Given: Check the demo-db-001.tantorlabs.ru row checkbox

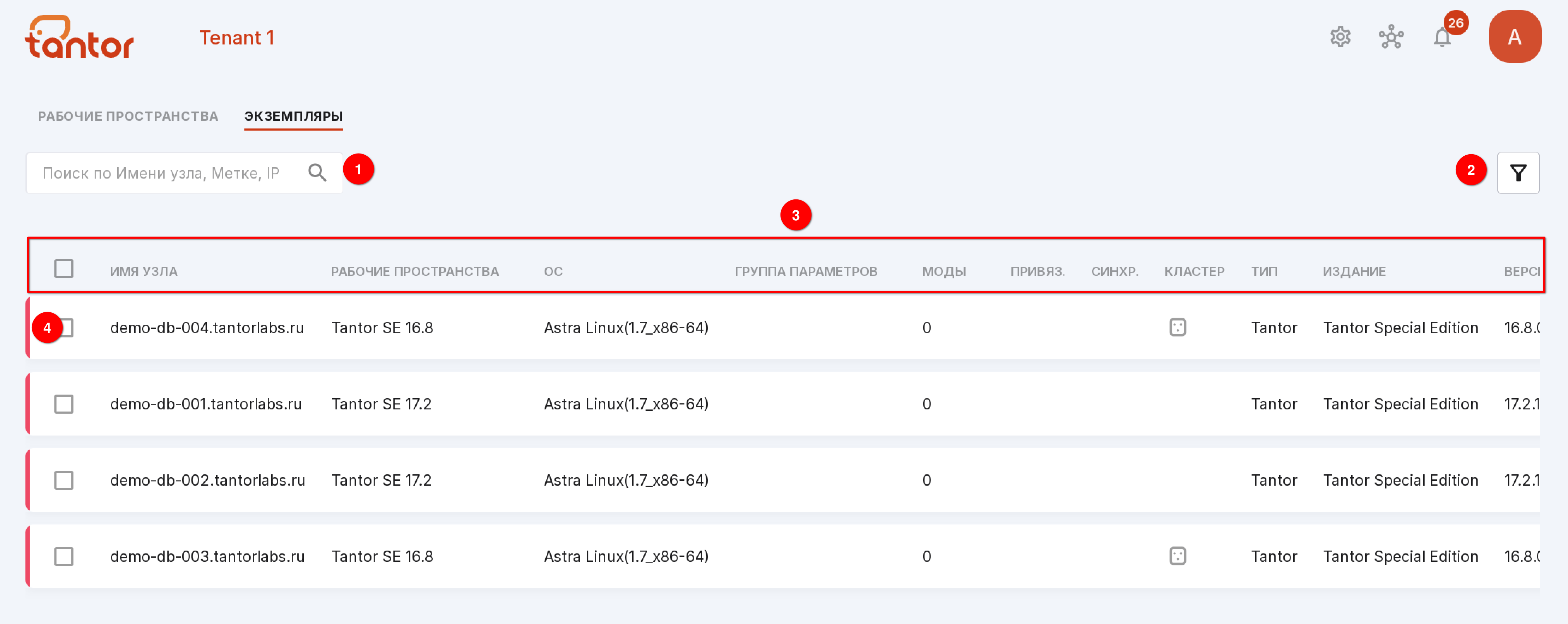Looking at the screenshot, I should [x=64, y=404].
